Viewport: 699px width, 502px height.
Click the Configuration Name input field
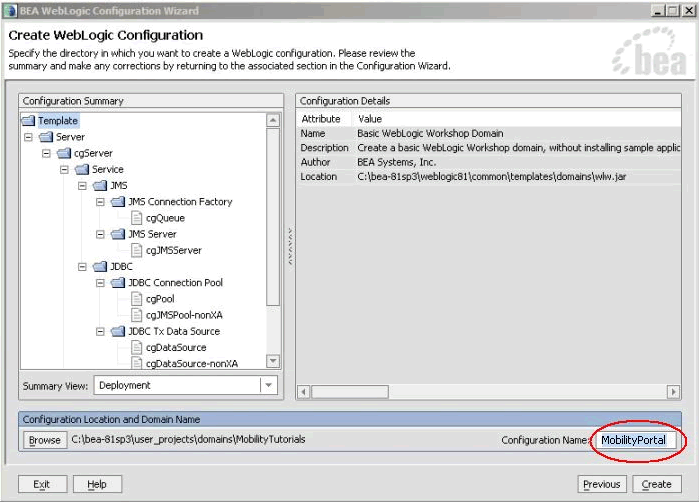(x=635, y=440)
